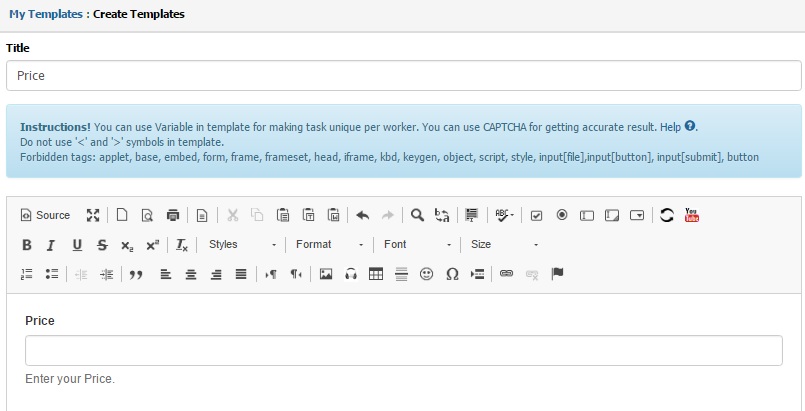Viewport: 805px width, 411px height.
Task: Click the circular refresh arrows icon
Action: point(667,215)
